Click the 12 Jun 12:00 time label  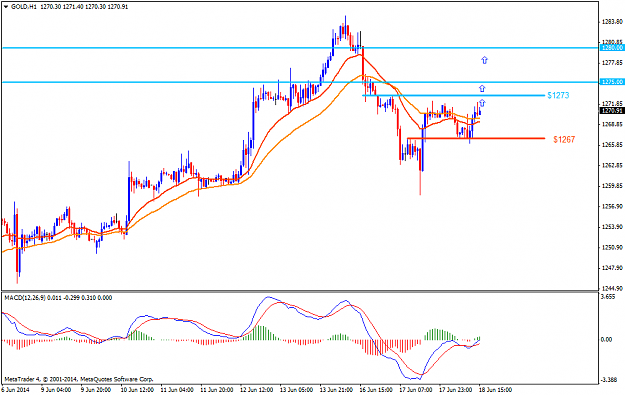pos(256,389)
